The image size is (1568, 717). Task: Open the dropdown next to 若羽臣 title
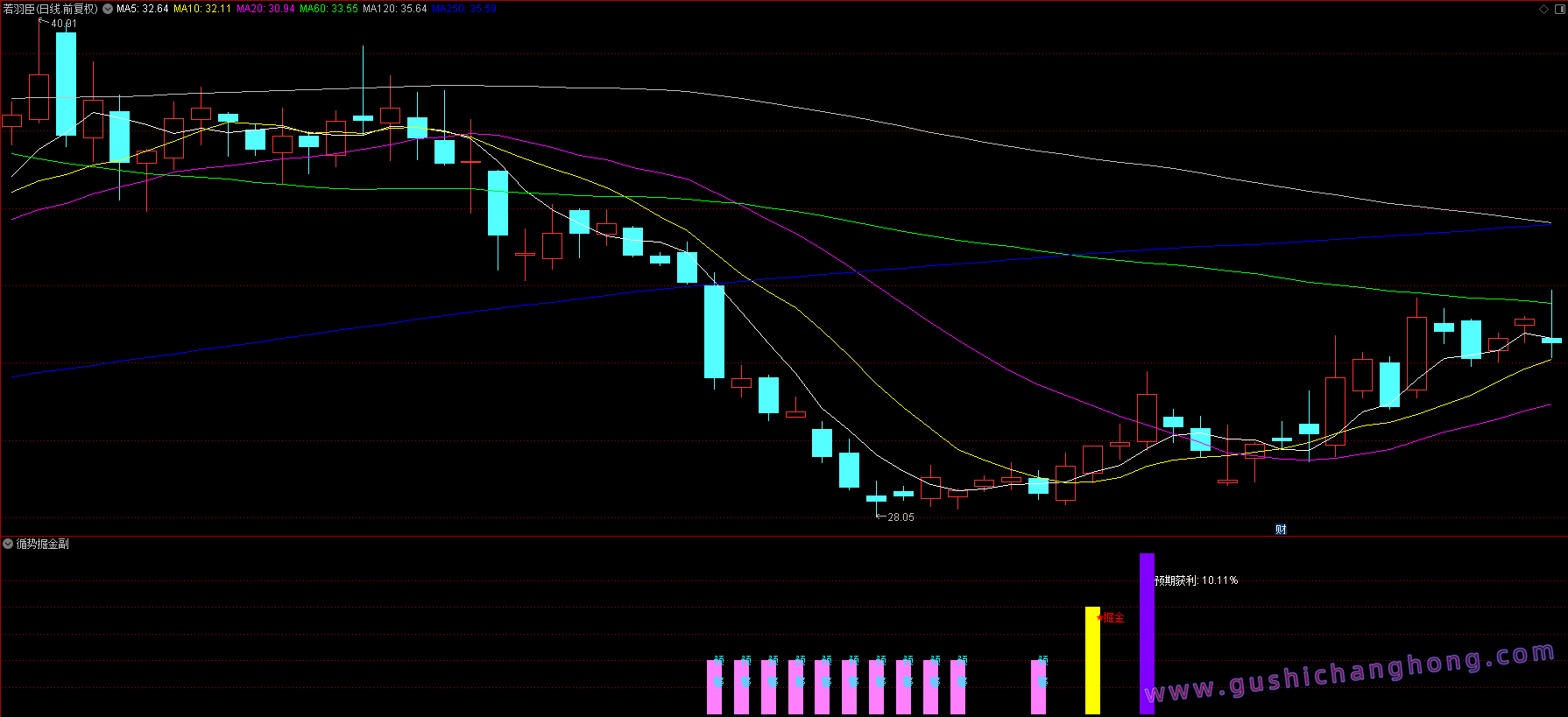click(x=108, y=9)
